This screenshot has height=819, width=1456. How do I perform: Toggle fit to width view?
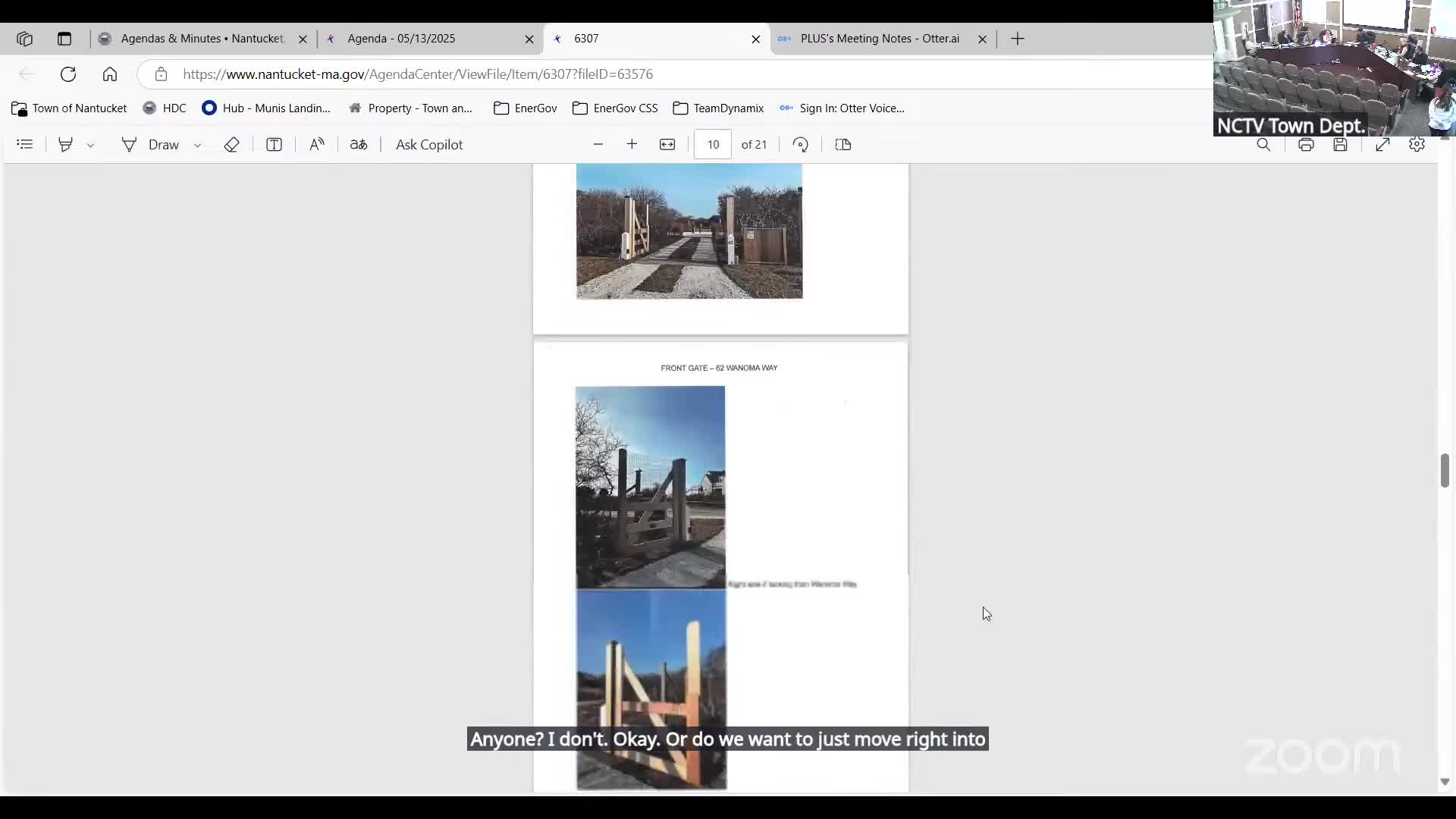tap(667, 144)
